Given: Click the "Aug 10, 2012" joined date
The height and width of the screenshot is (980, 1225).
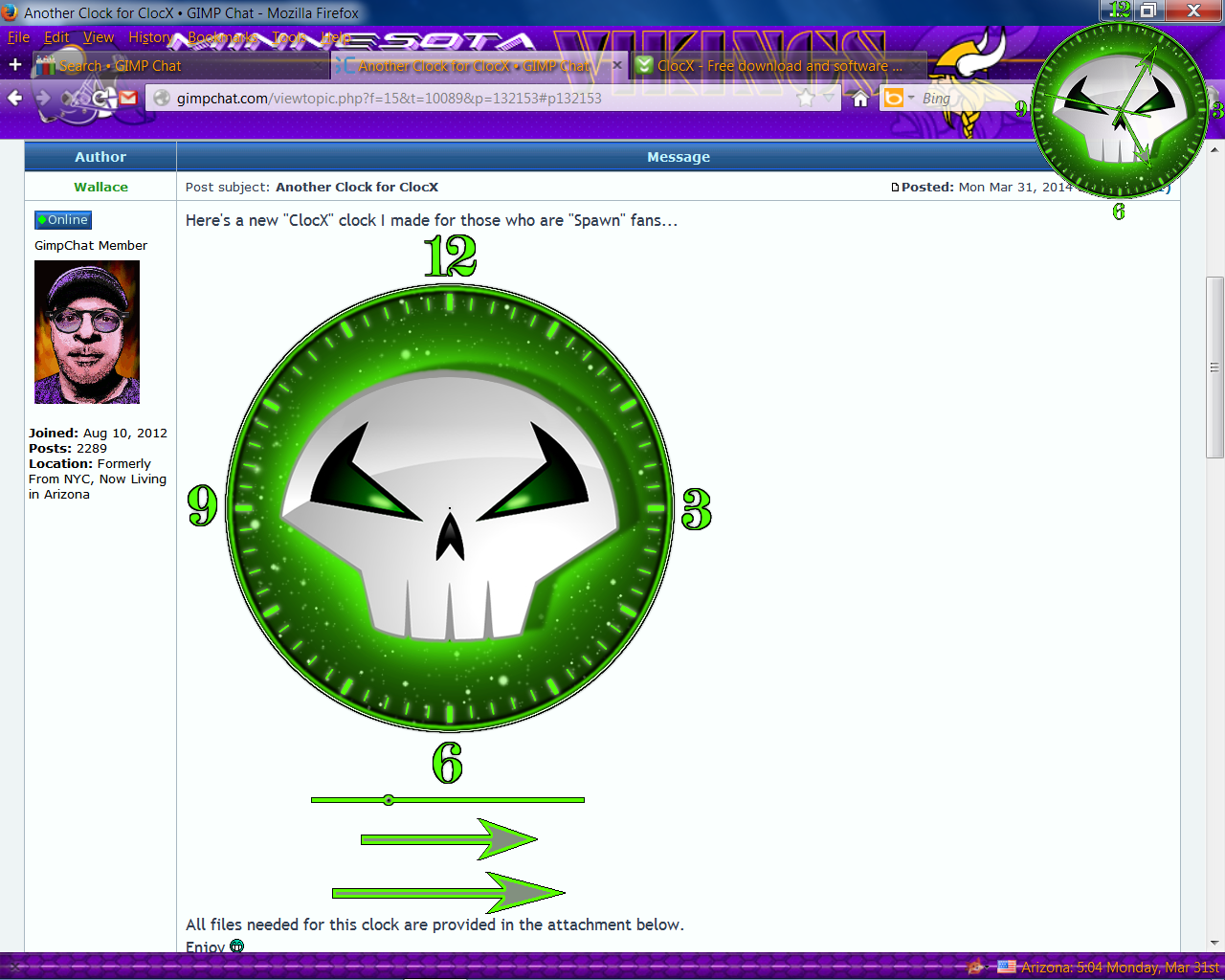Looking at the screenshot, I should click(x=125, y=434).
